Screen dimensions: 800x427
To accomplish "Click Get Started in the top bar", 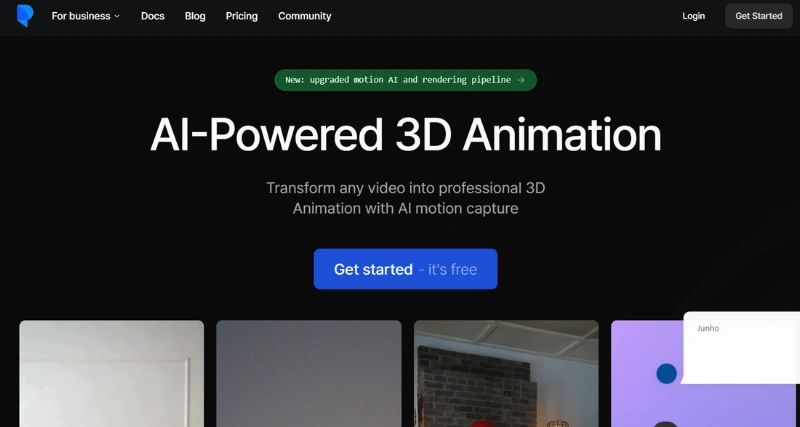I will tap(759, 16).
